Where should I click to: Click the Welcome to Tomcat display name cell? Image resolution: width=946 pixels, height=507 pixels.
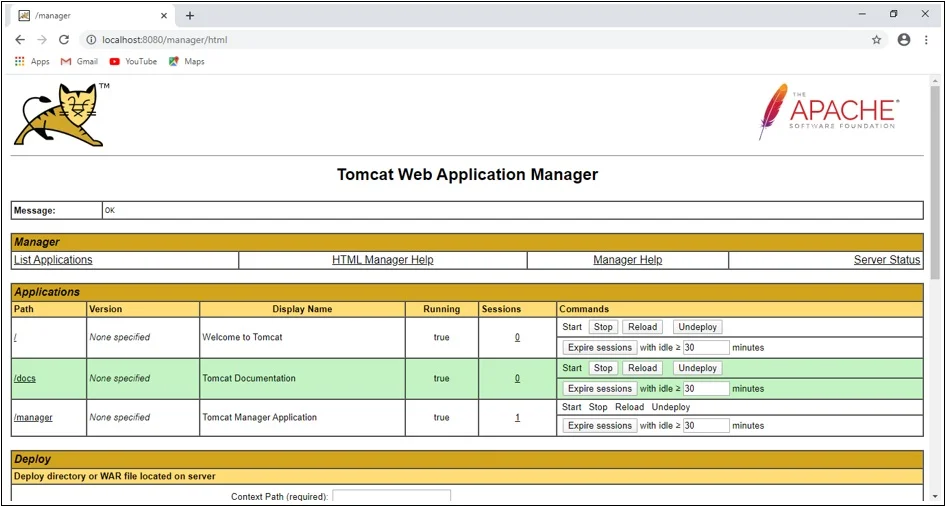pos(302,337)
